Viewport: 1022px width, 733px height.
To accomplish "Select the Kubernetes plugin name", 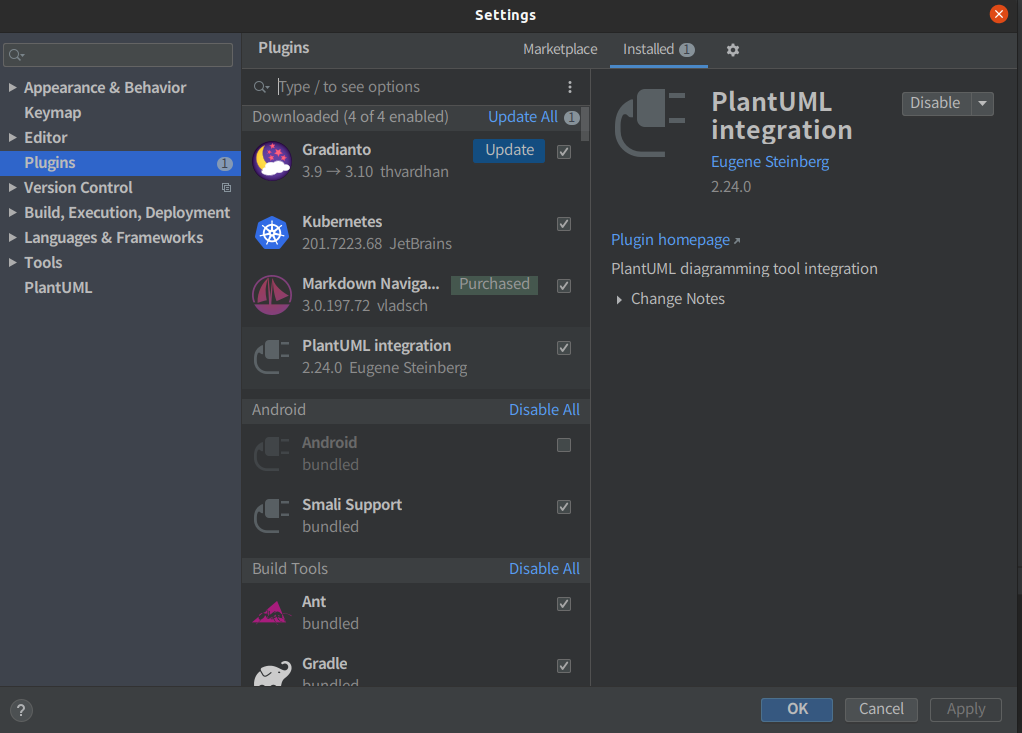I will (x=342, y=222).
